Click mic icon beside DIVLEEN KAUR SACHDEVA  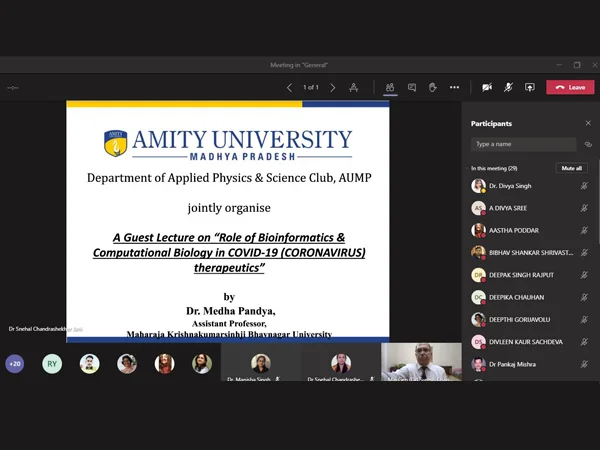click(x=584, y=342)
